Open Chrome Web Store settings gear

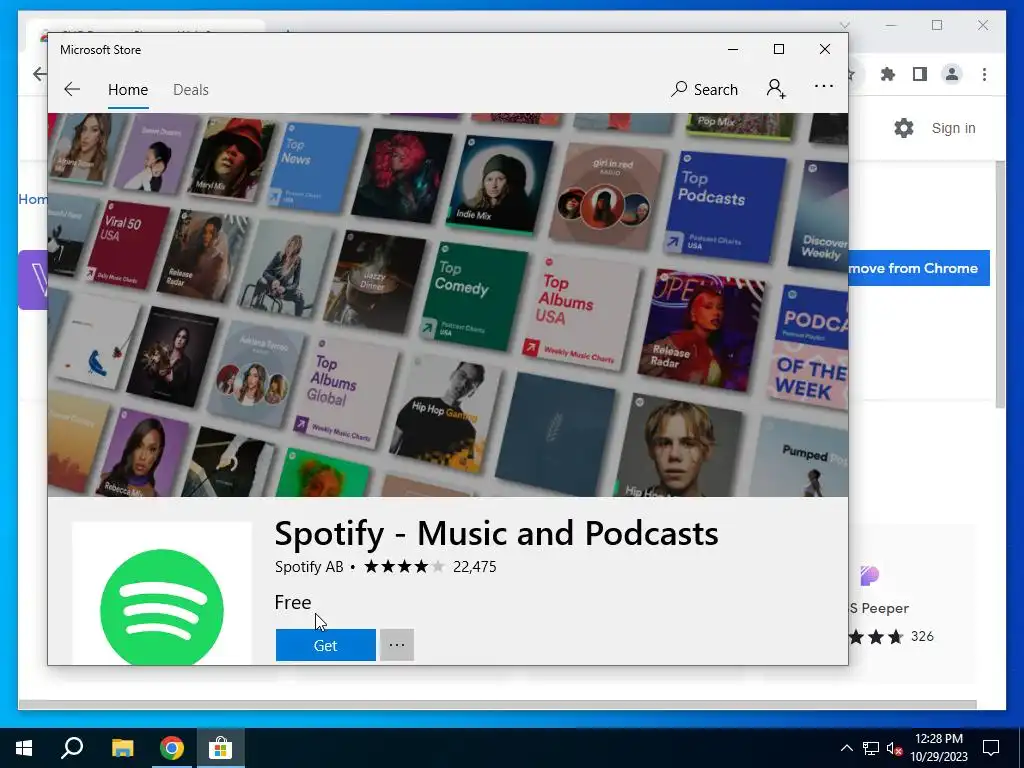pos(904,128)
